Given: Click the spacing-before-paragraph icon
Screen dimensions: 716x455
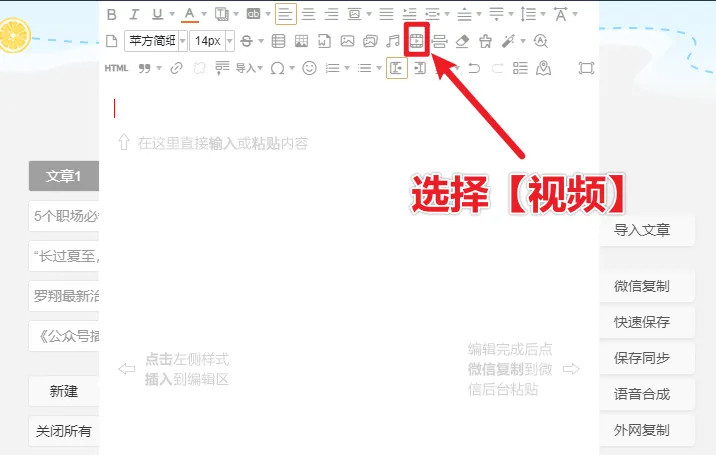Looking at the screenshot, I should 464,14.
